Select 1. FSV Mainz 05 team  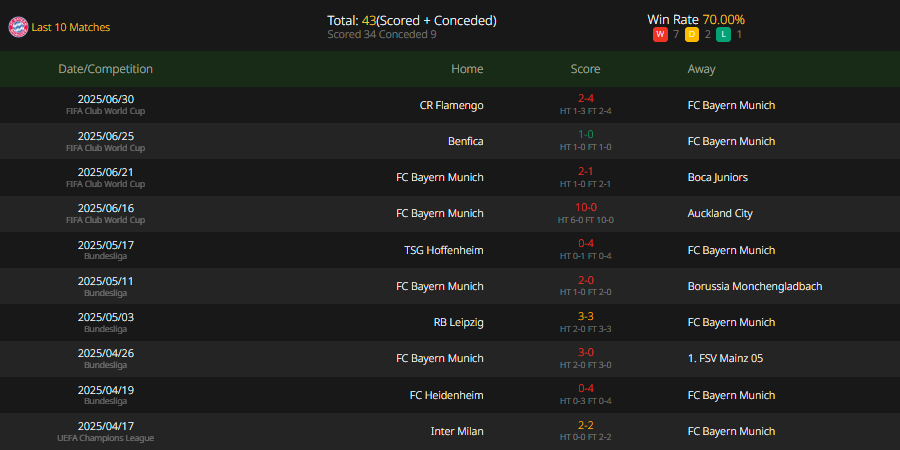coord(726,358)
